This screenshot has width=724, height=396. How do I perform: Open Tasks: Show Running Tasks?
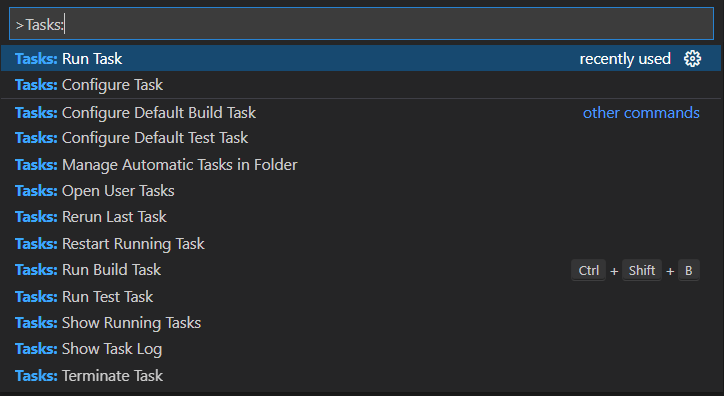(x=361, y=323)
